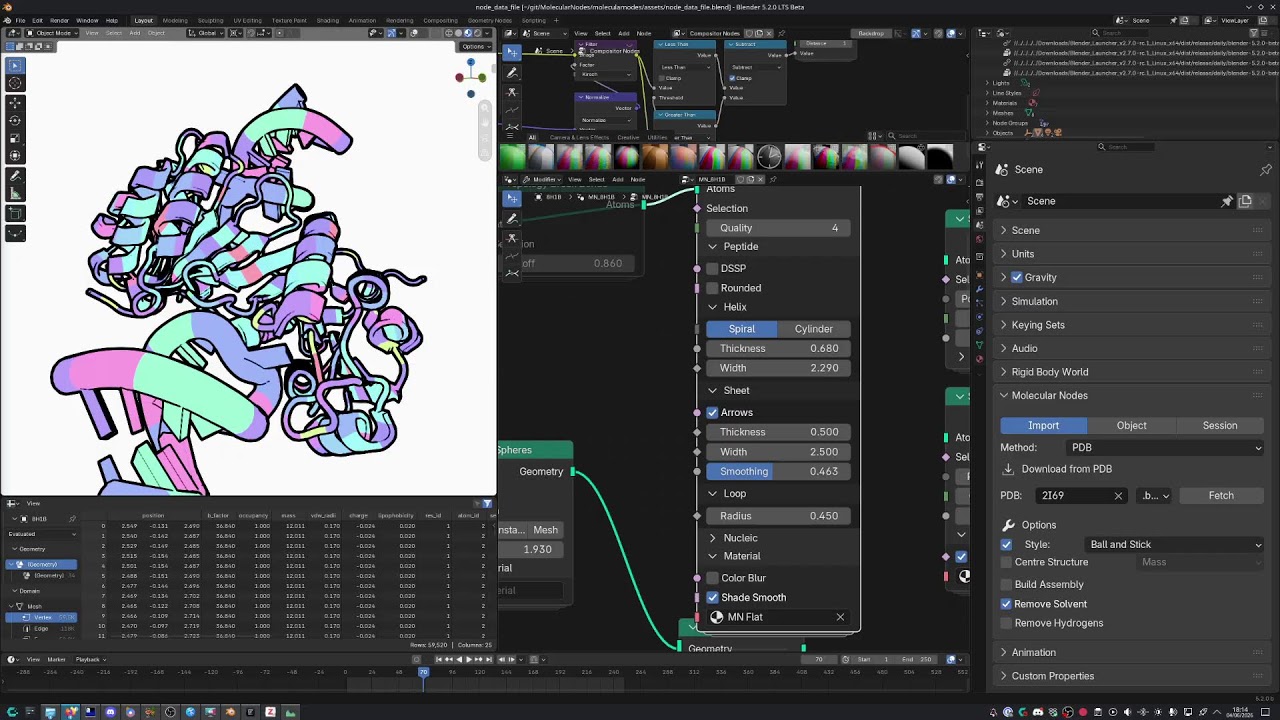Open Zotero icon in the taskbar

[270, 712]
